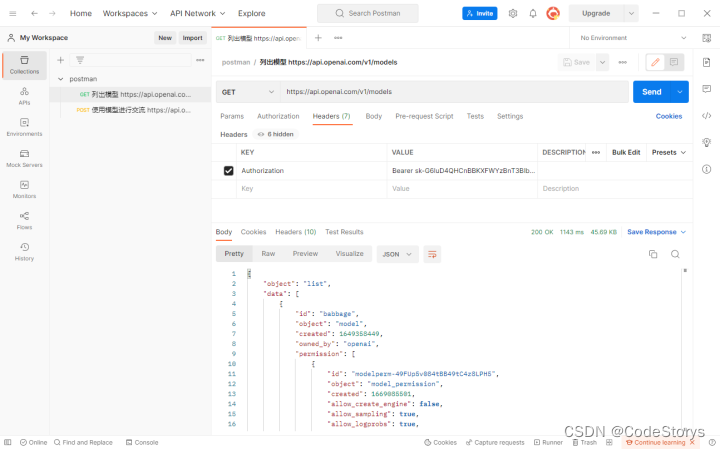Open Environments in the sidebar
This screenshot has width=720, height=449.
(24, 128)
